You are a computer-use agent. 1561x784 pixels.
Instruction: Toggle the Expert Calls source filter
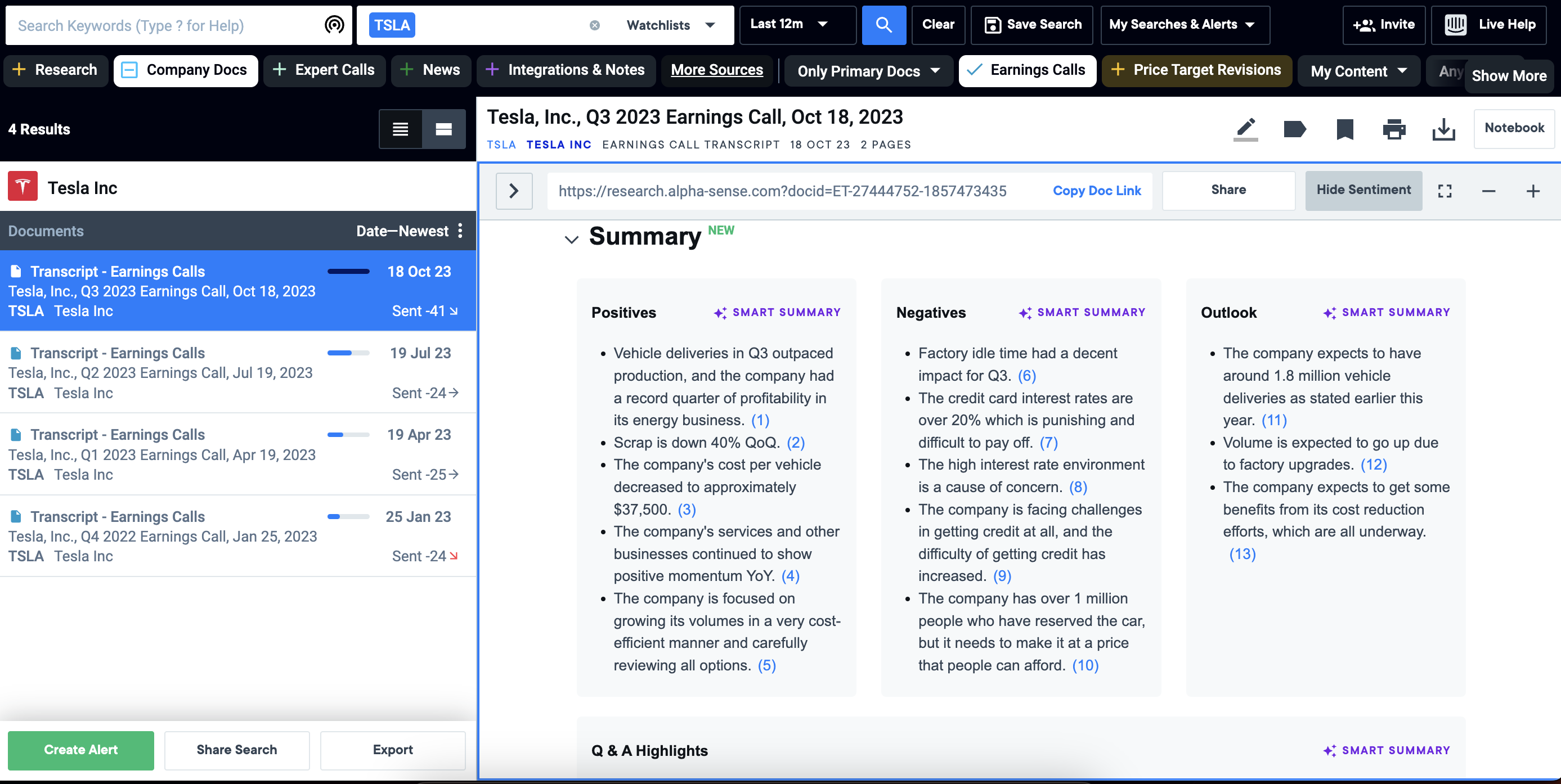(324, 70)
